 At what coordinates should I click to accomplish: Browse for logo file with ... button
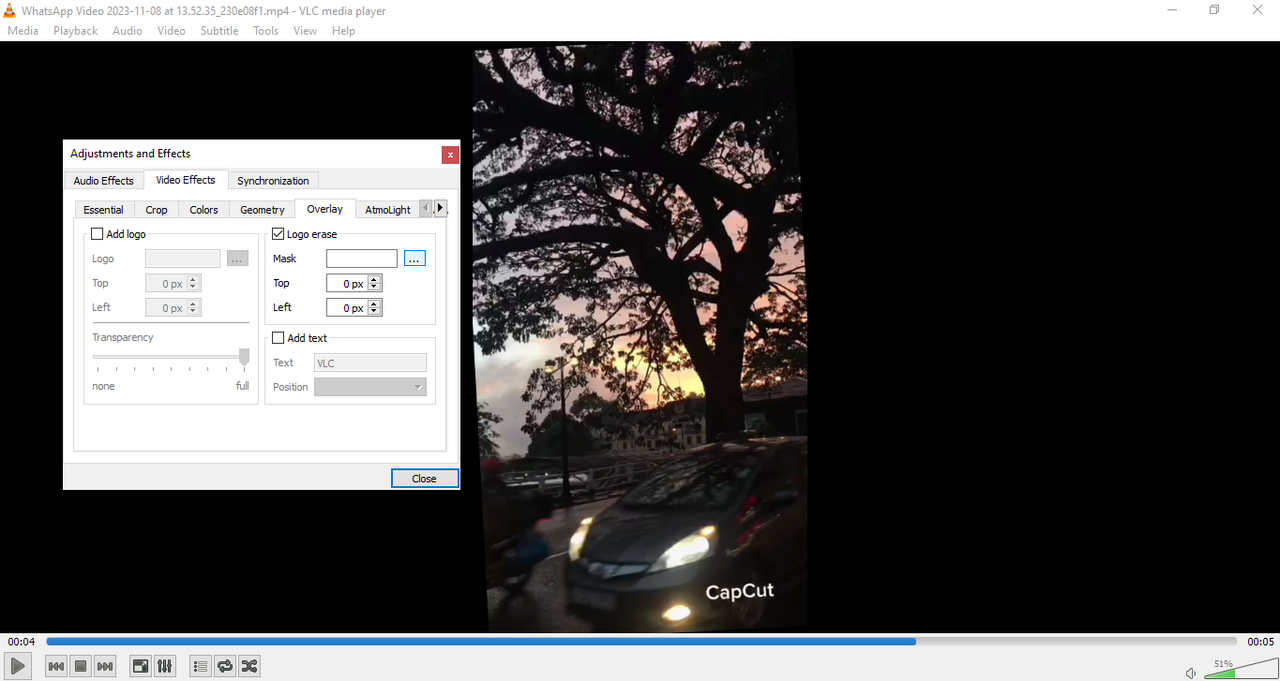[x=237, y=259]
